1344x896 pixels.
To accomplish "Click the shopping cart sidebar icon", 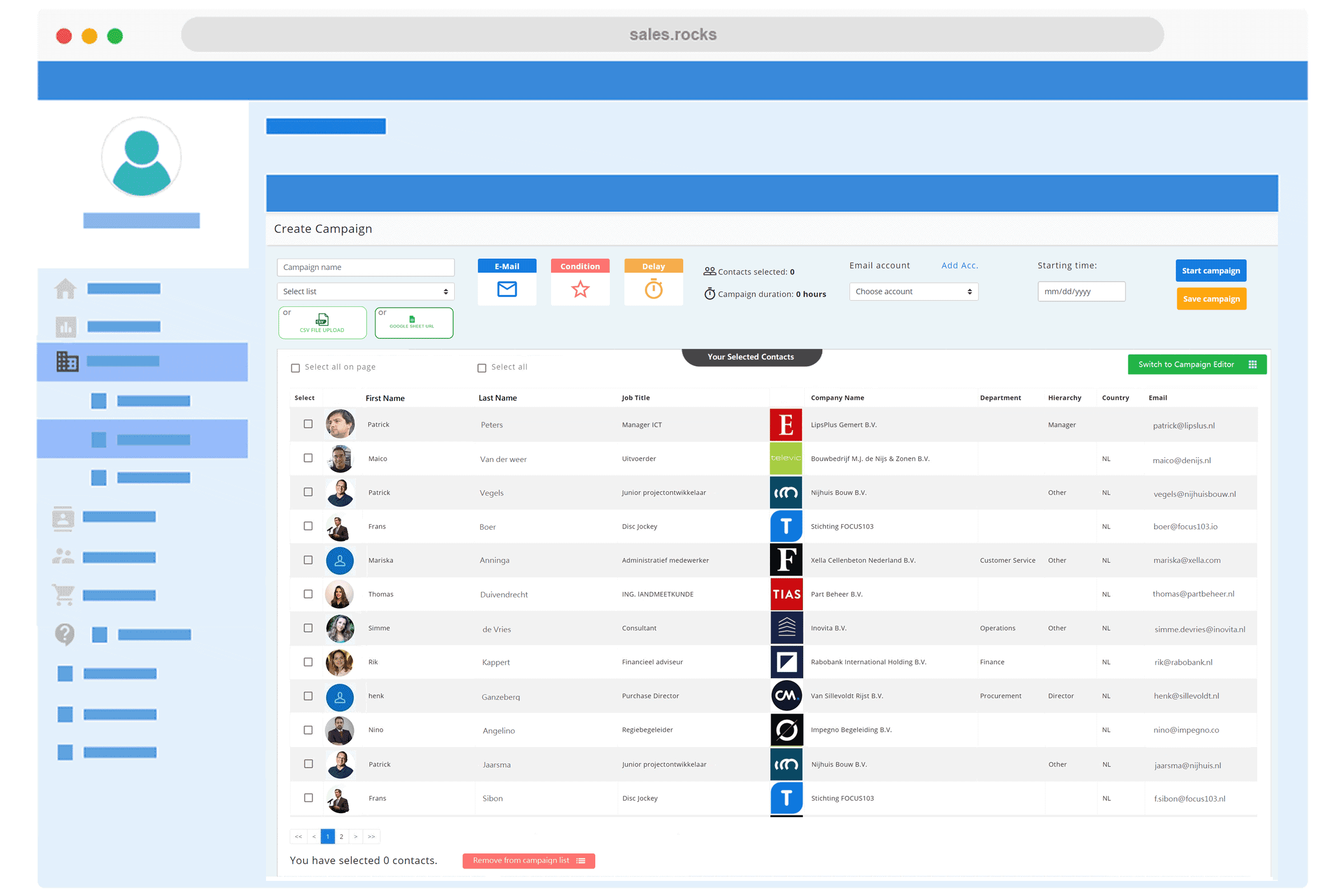I will tap(63, 595).
